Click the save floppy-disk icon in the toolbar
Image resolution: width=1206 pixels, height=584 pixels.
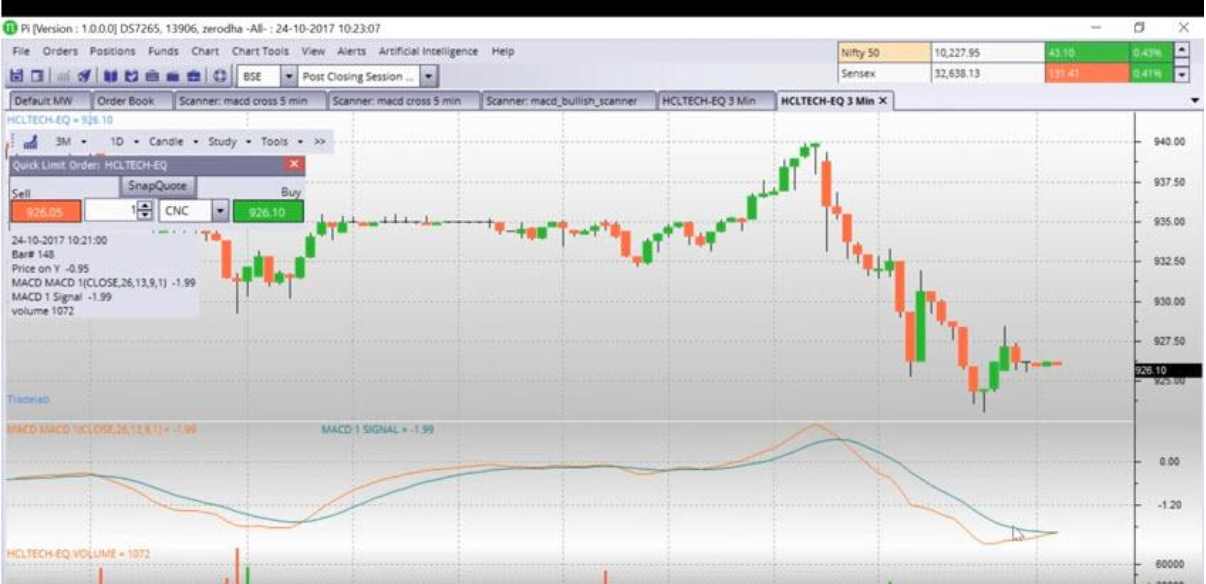point(16,76)
